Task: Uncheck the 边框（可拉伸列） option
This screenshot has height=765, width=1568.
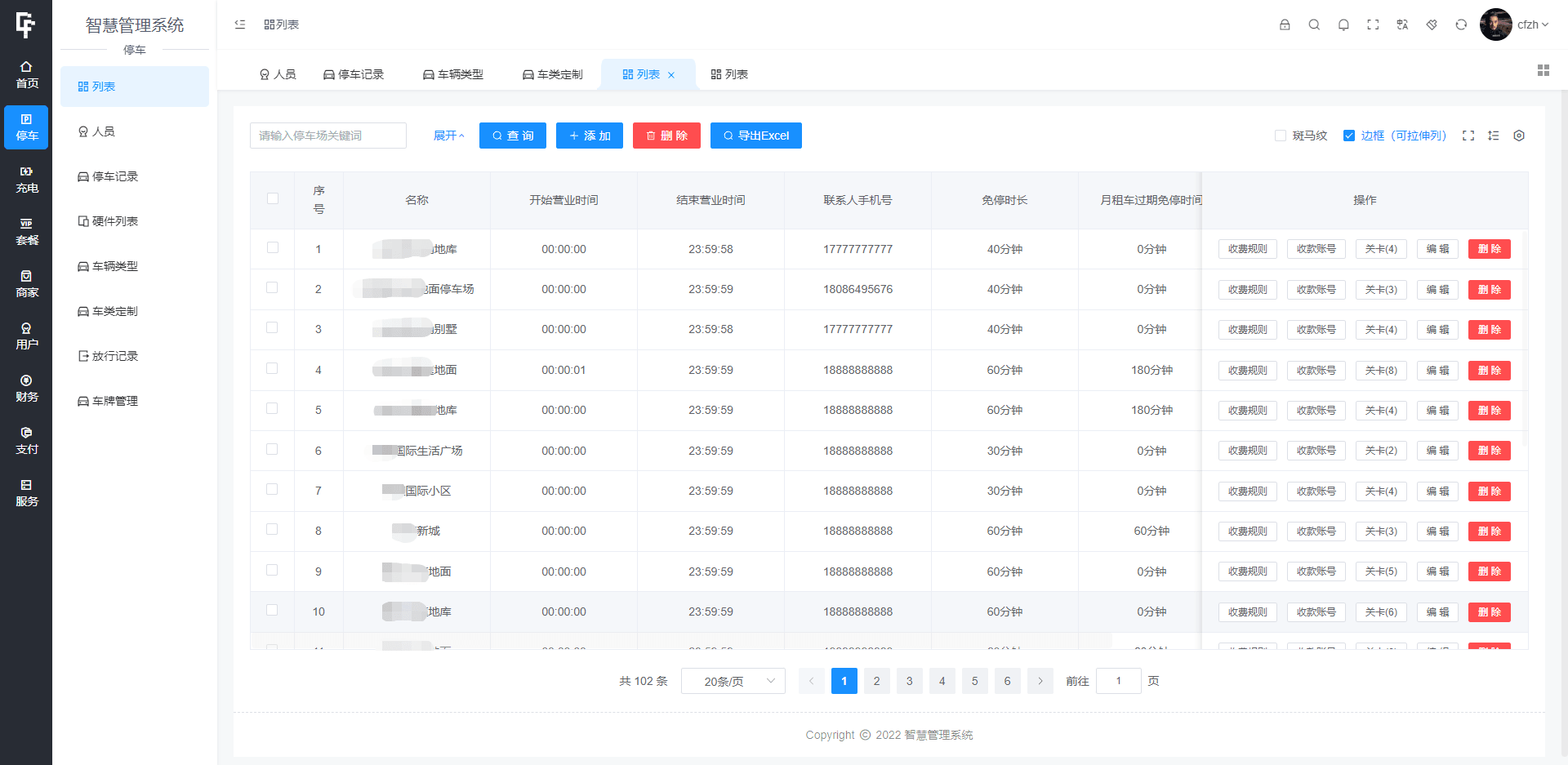Action: [1350, 136]
